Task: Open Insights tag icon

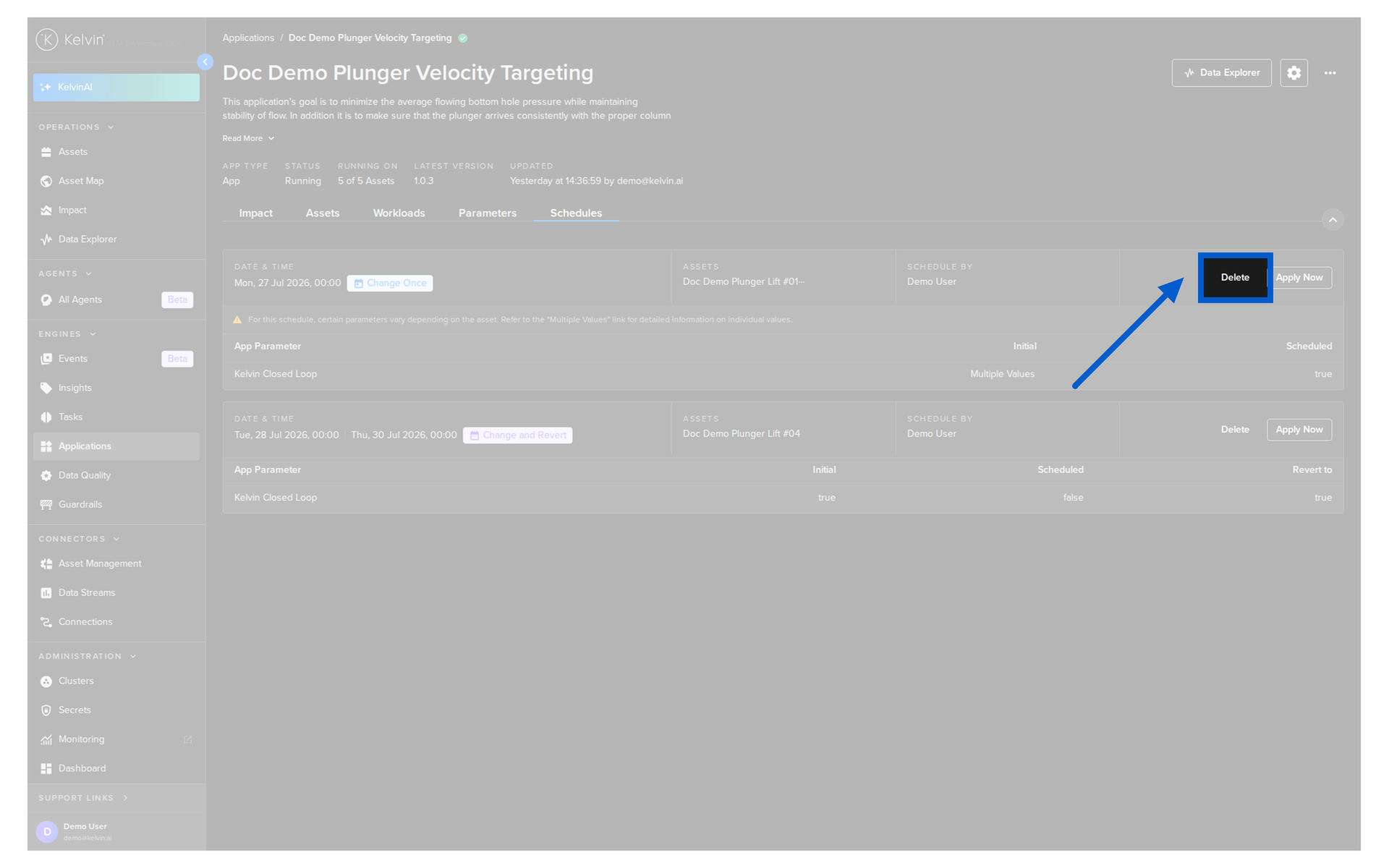Action: coord(46,388)
